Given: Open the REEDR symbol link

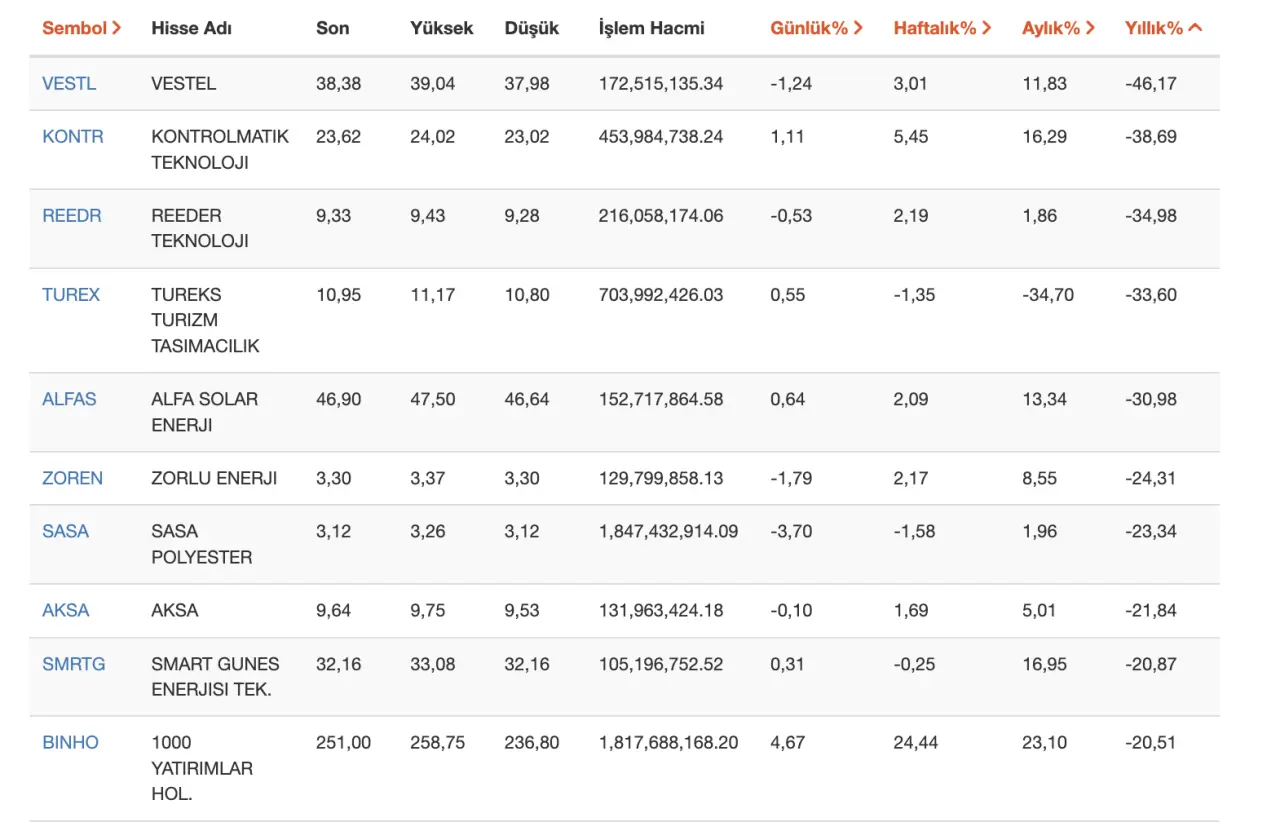Looking at the screenshot, I should point(72,216).
